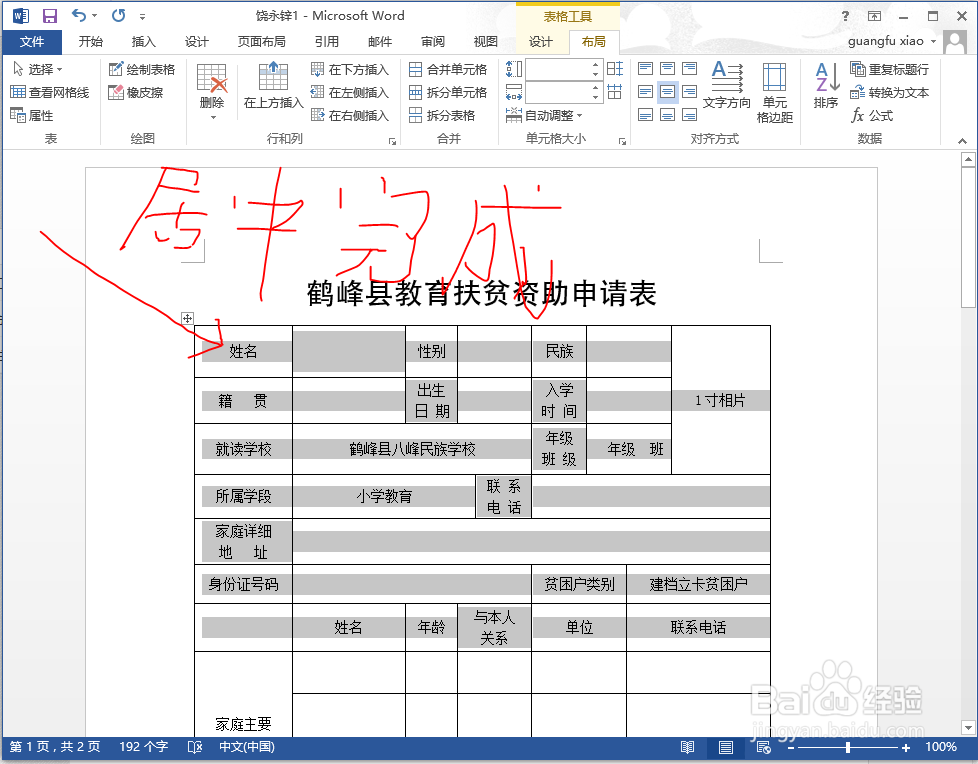Viewport: 978px width, 764px height.
Task: Select align top left option
Action: click(x=646, y=69)
